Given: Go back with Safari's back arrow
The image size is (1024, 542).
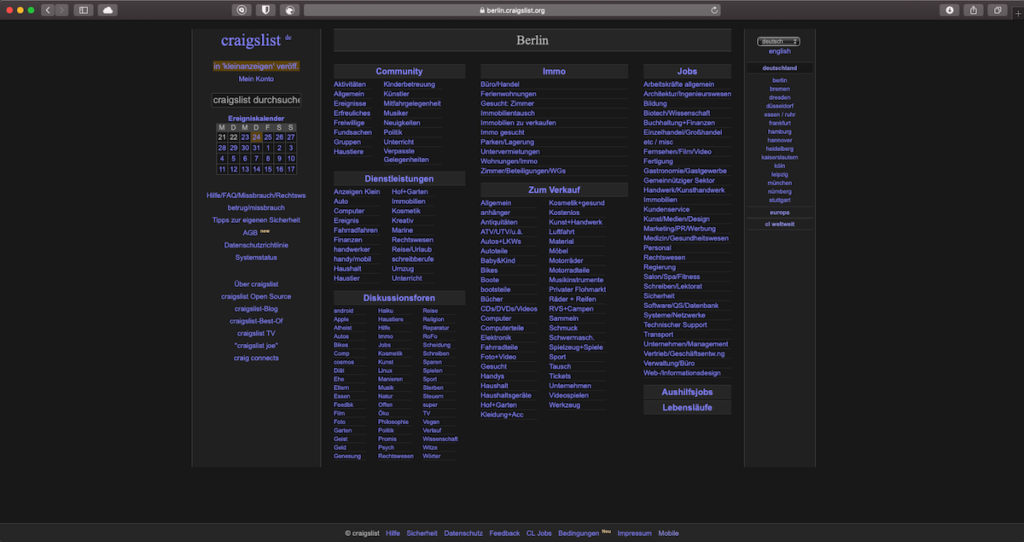Looking at the screenshot, I should pyautogui.click(x=48, y=10).
